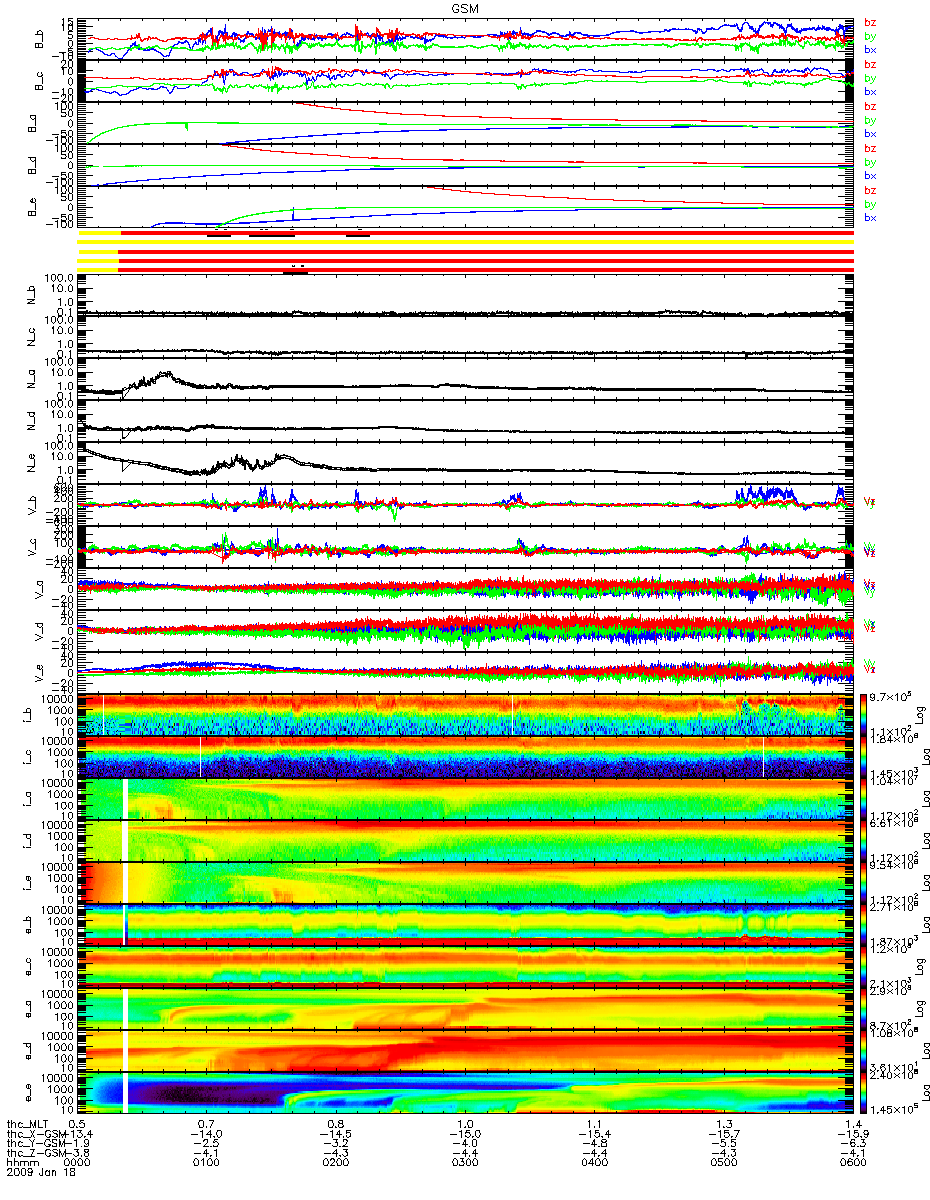The image size is (930, 1200).
Task: Click the thc_Y-GSM row label
Action: coord(35,1144)
